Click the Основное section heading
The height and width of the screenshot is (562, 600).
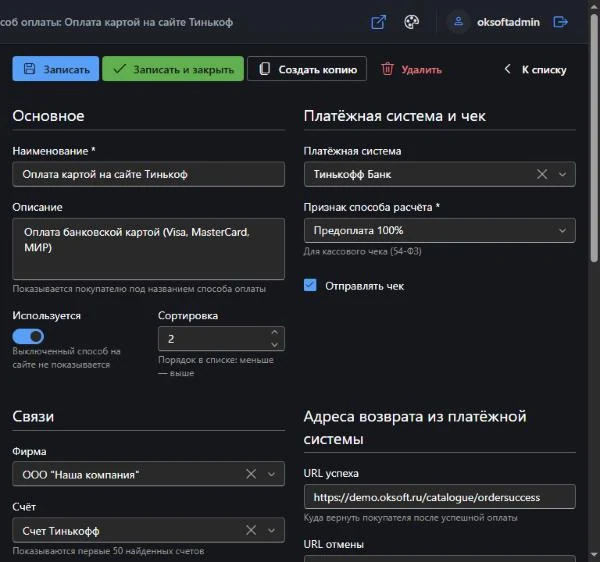pos(48,116)
